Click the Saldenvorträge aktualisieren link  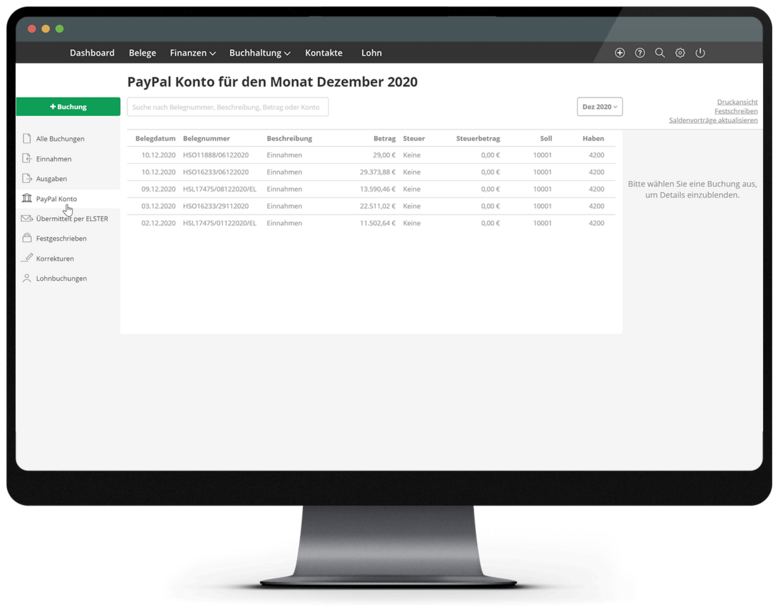[713, 120]
